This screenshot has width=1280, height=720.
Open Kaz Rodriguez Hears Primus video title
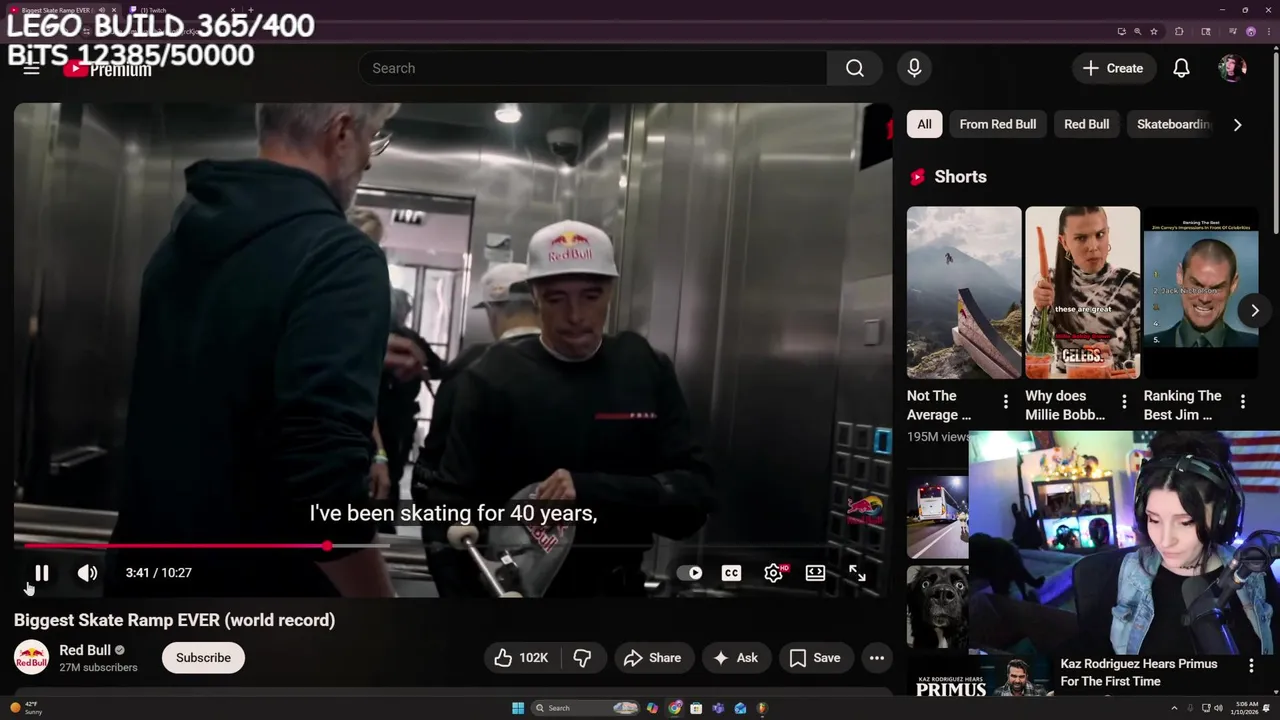tap(1138, 672)
